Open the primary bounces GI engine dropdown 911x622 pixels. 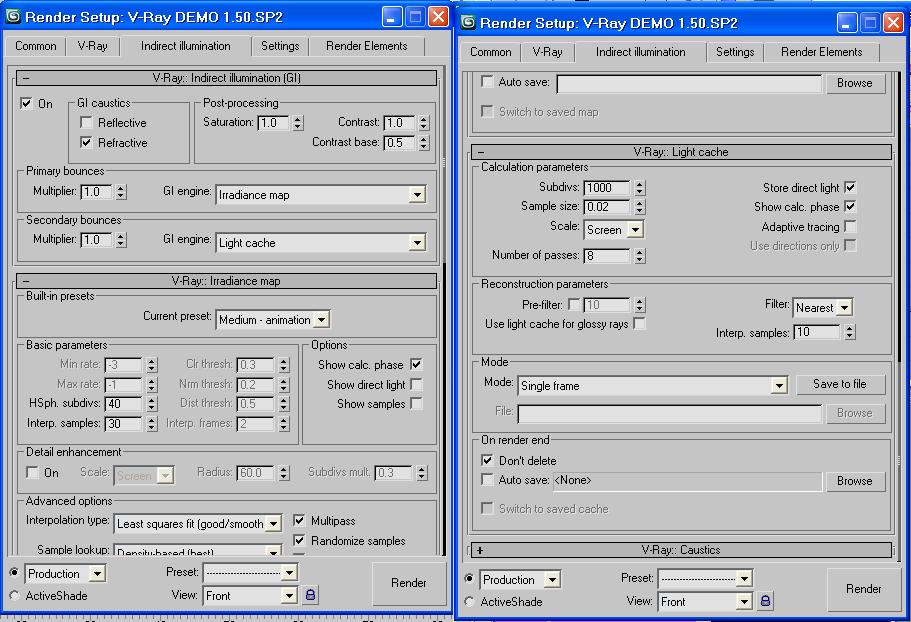417,195
